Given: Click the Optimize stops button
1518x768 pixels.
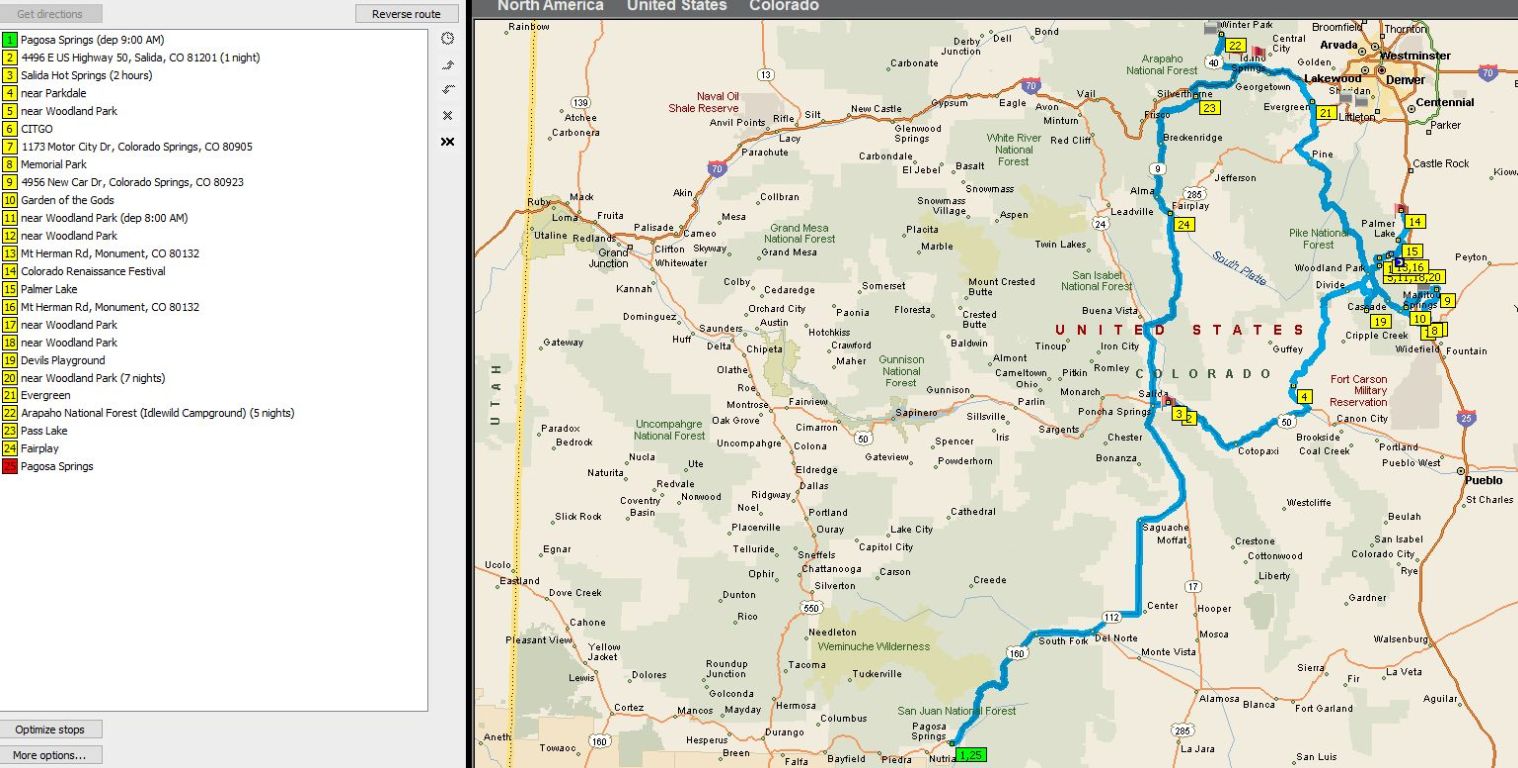Looking at the screenshot, I should [50, 730].
